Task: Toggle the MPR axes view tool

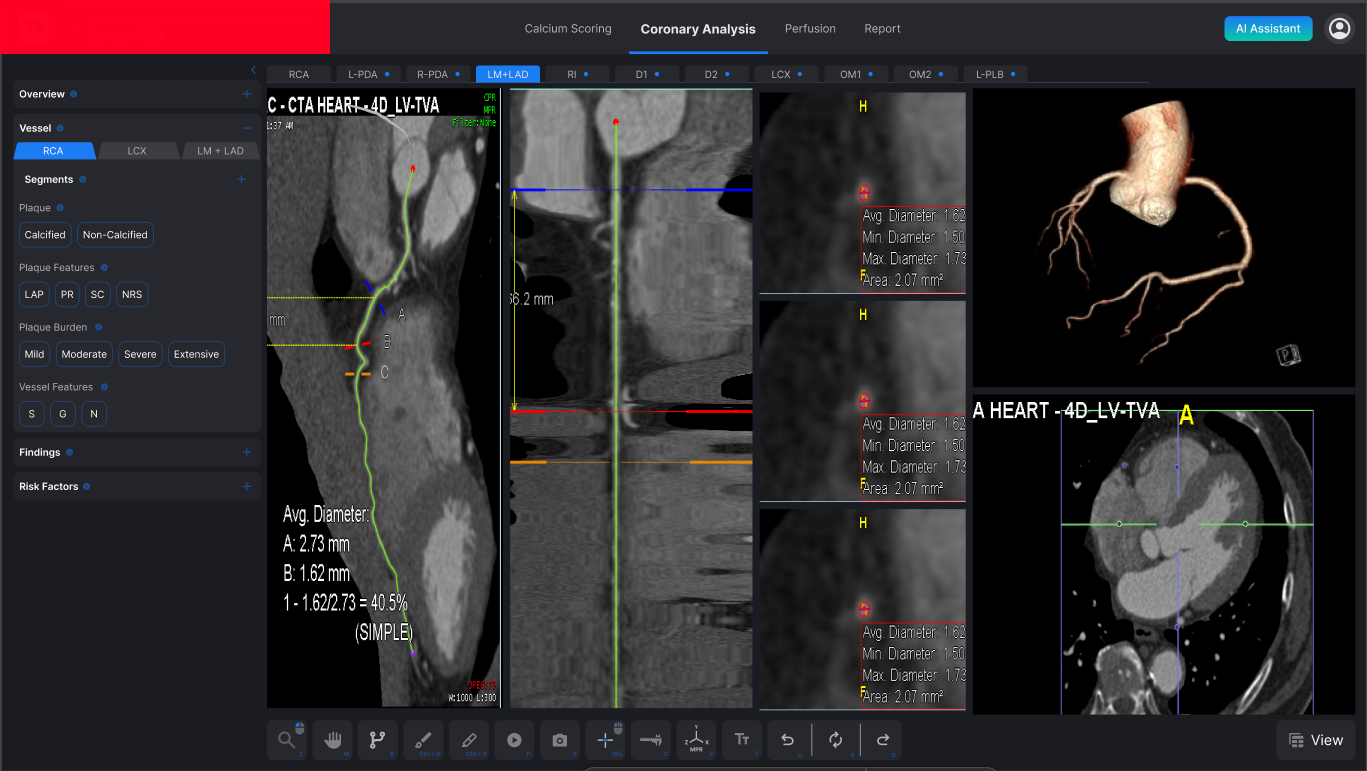Action: [696, 740]
